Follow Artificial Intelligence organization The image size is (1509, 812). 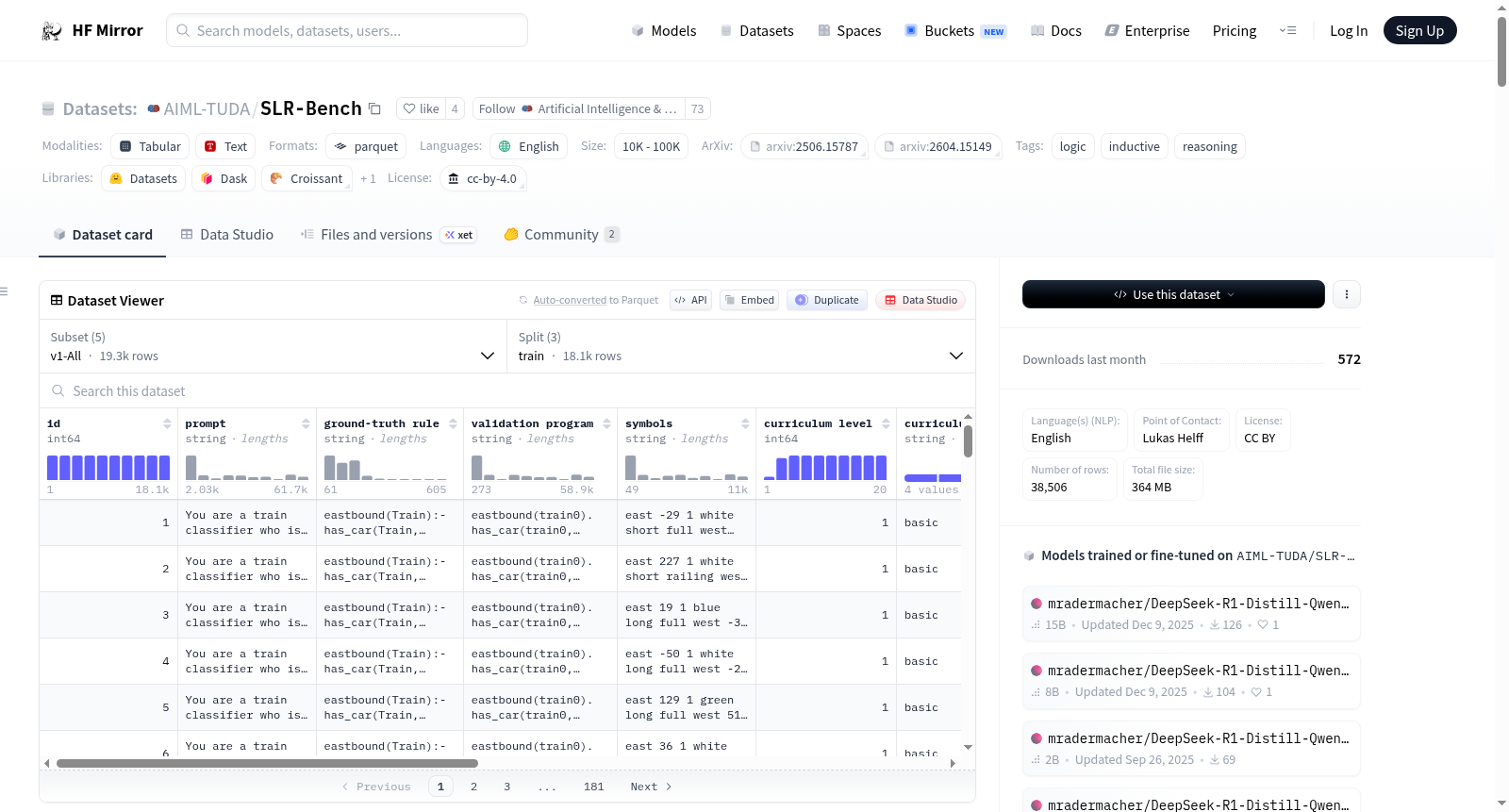point(578,108)
